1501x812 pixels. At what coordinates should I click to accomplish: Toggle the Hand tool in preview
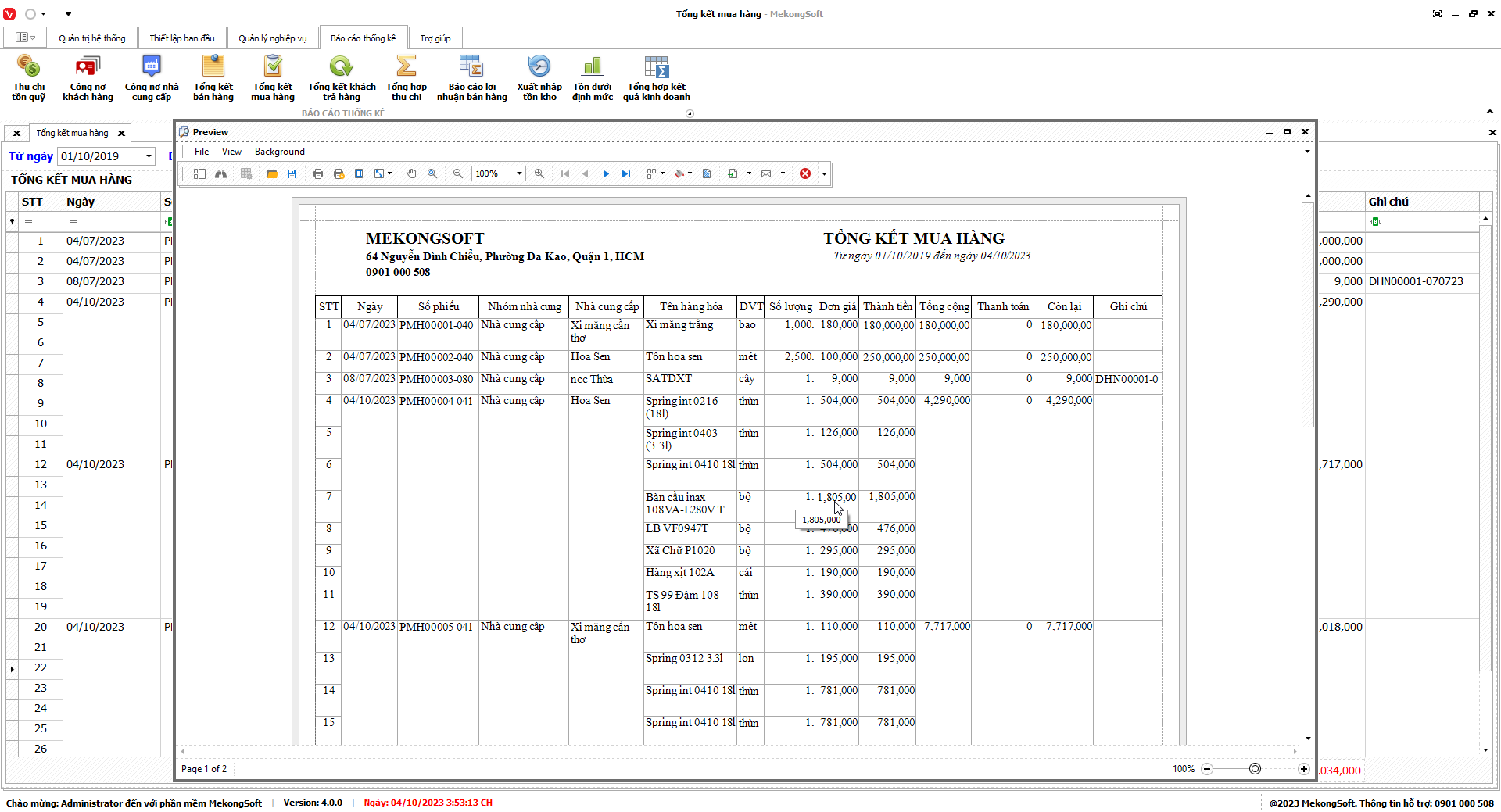[412, 174]
